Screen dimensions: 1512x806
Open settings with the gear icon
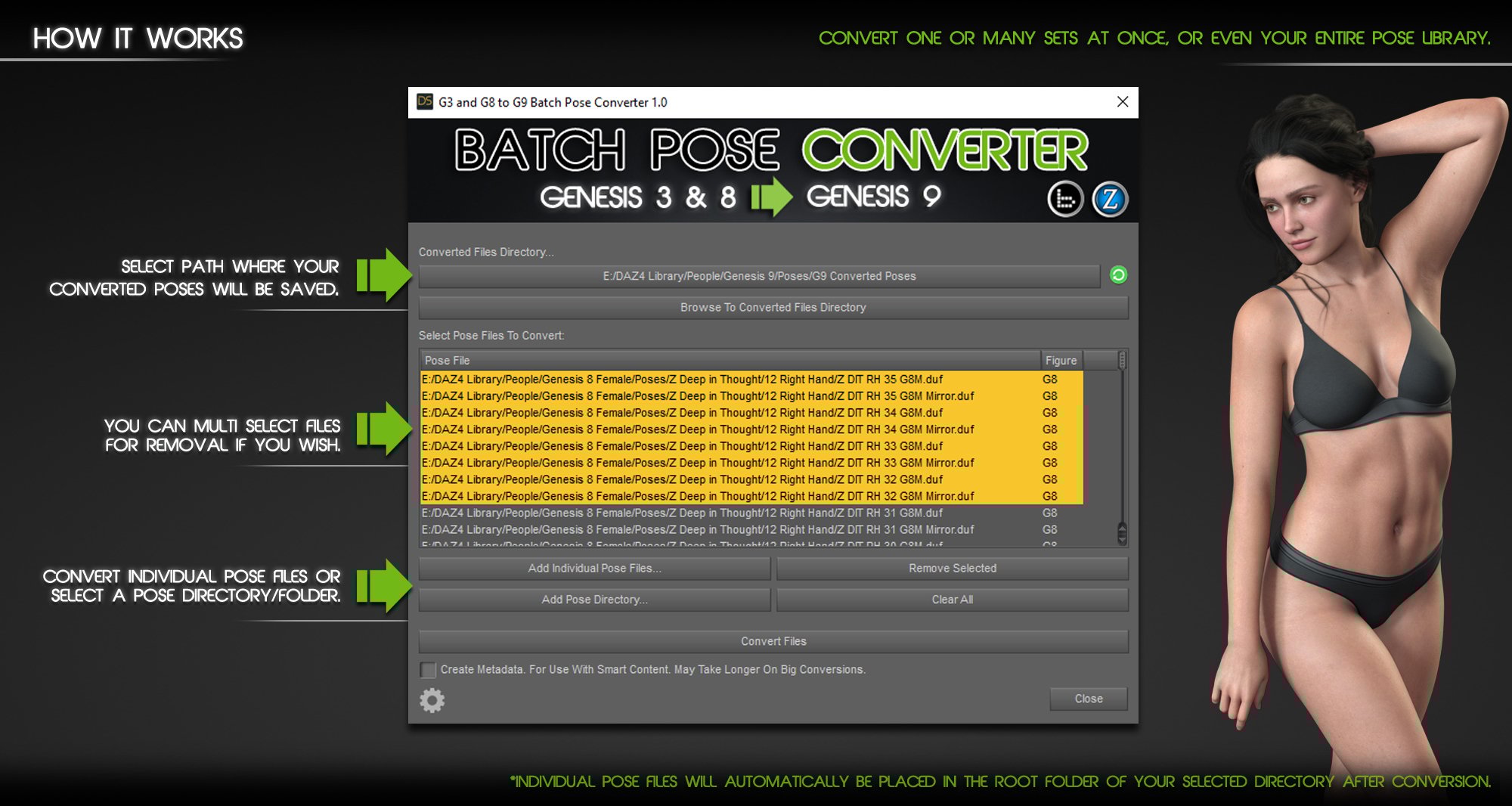point(432,700)
